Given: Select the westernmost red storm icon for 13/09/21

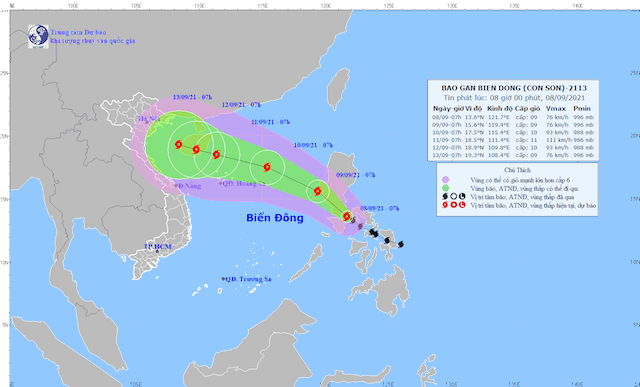Looking at the screenshot, I should 178,144.
